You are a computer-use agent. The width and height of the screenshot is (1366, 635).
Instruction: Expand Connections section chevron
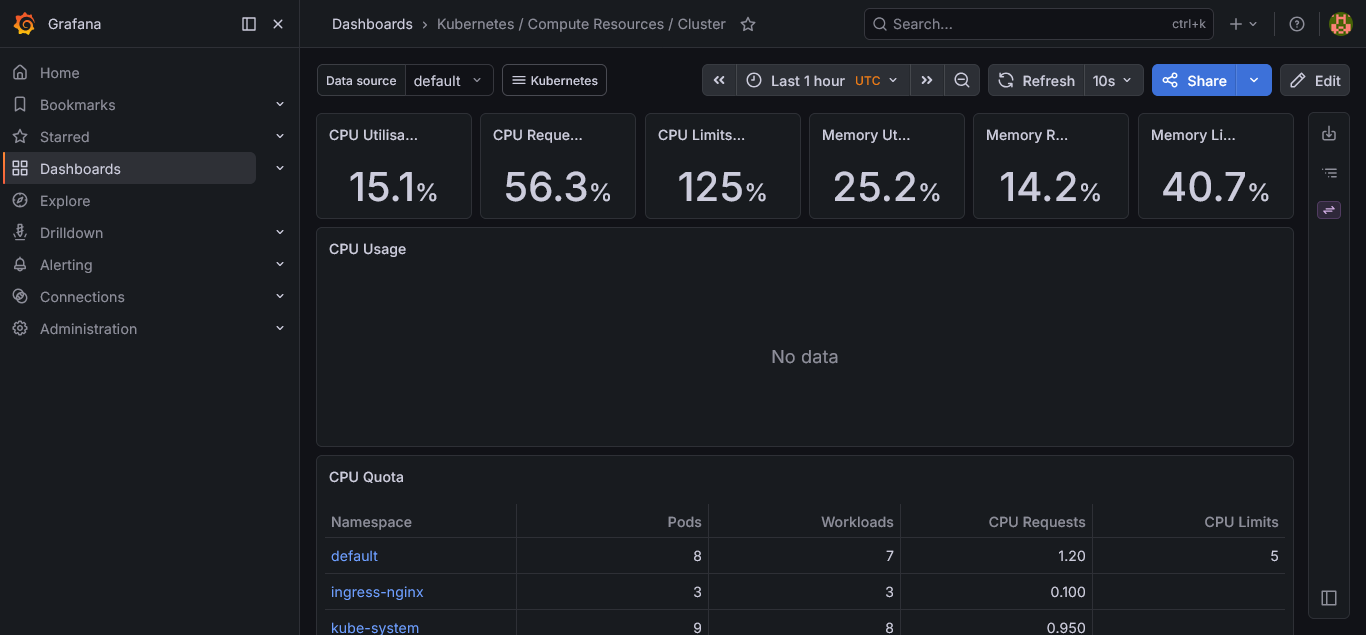click(280, 296)
